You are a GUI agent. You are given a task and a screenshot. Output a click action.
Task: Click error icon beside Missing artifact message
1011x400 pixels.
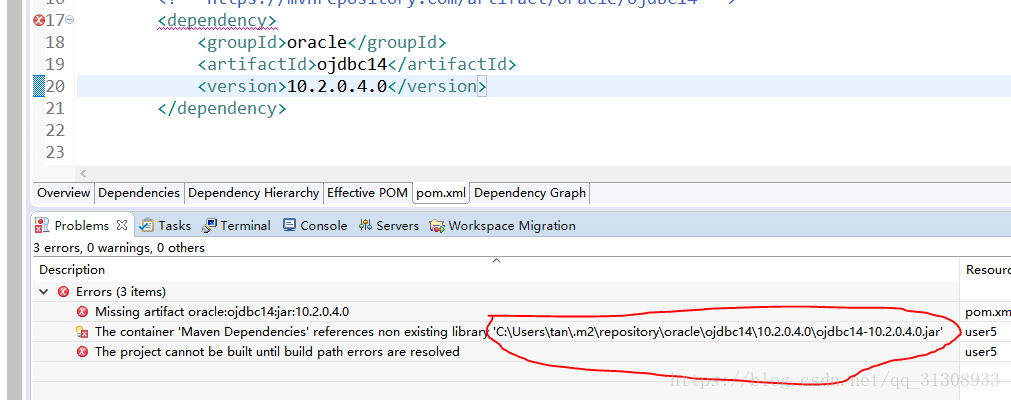[82, 312]
